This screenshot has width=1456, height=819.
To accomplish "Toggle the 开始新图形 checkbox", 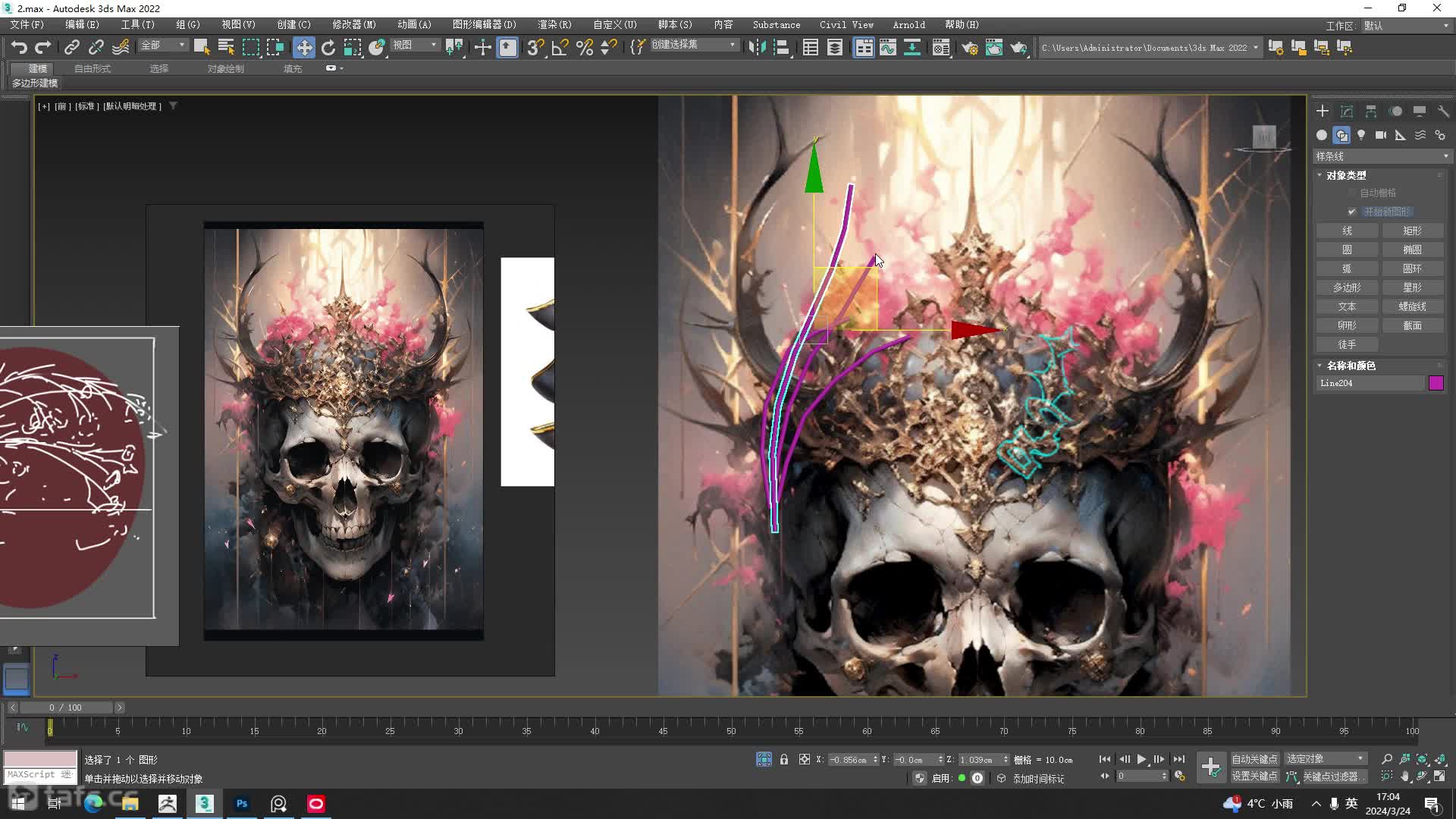I will (1351, 212).
